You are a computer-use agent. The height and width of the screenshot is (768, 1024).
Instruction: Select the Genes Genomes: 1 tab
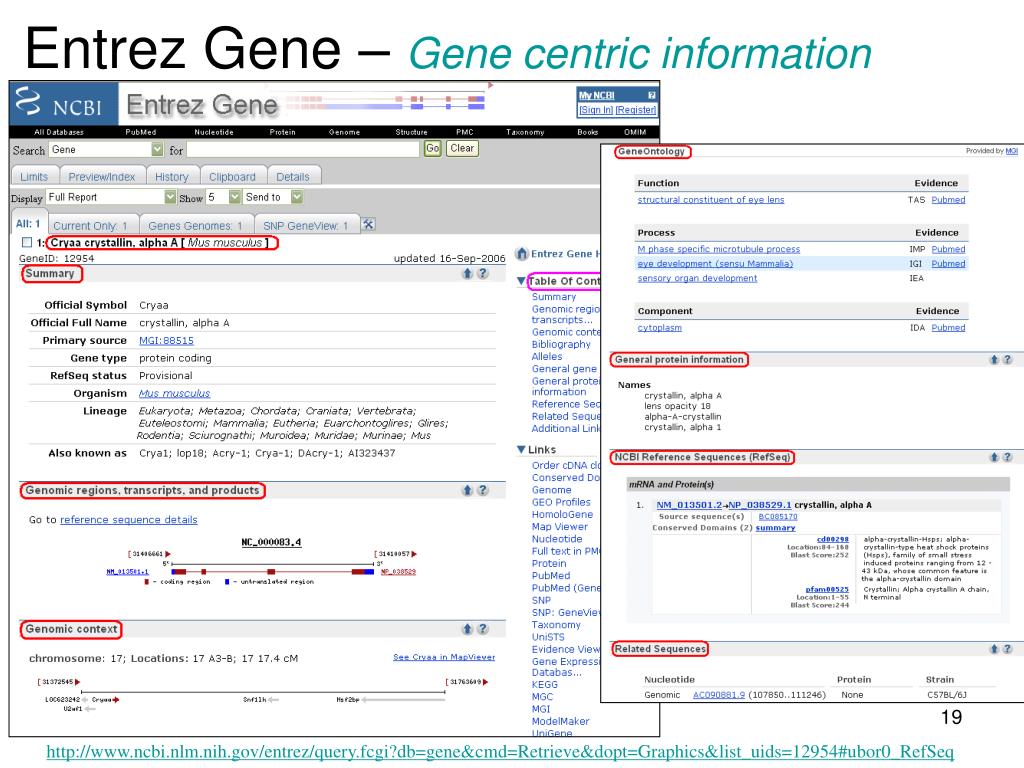click(x=195, y=225)
